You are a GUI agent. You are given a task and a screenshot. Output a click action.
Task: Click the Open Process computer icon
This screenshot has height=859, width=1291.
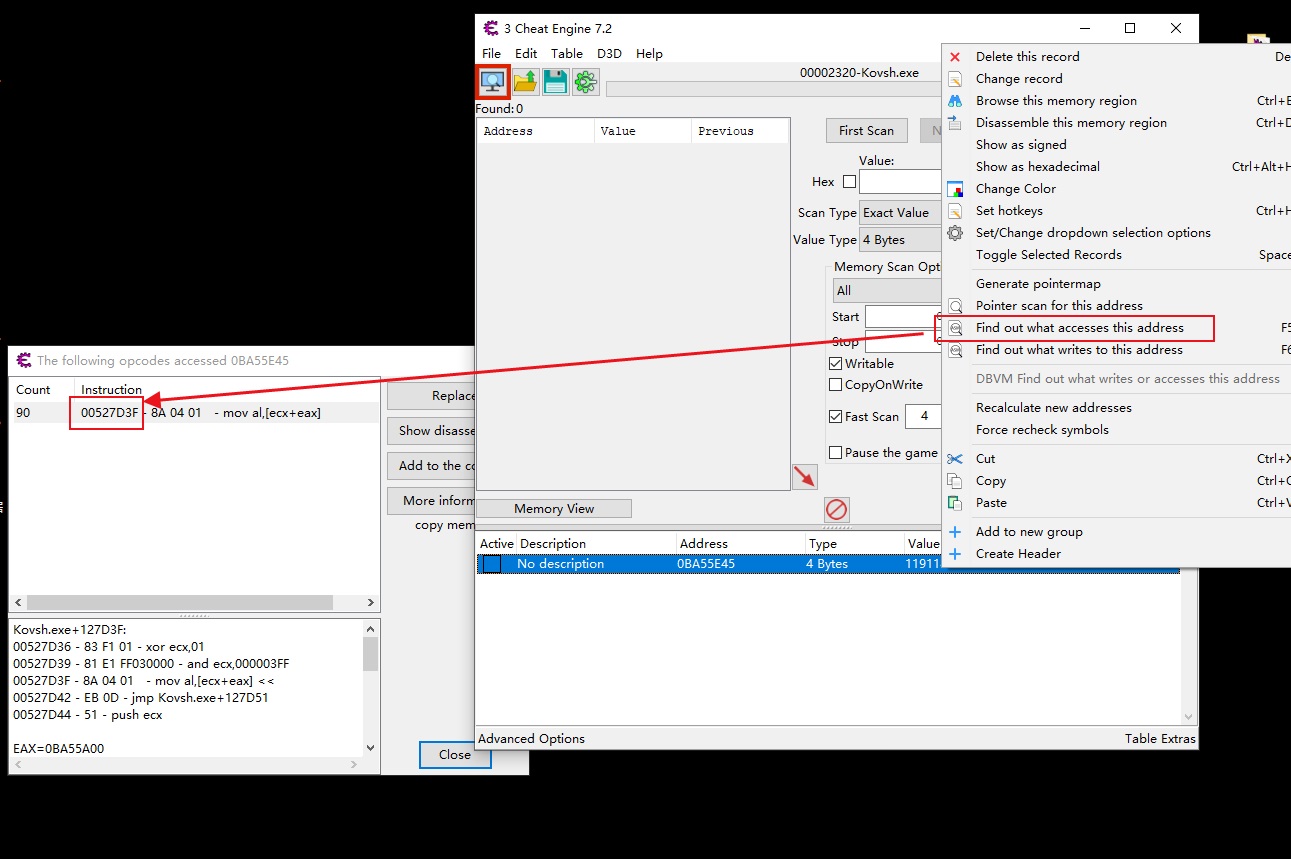click(x=492, y=82)
